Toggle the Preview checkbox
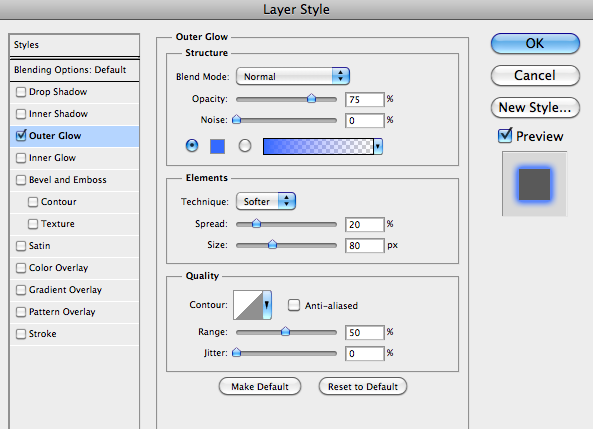Viewport: 593px width, 429px height. (x=505, y=135)
